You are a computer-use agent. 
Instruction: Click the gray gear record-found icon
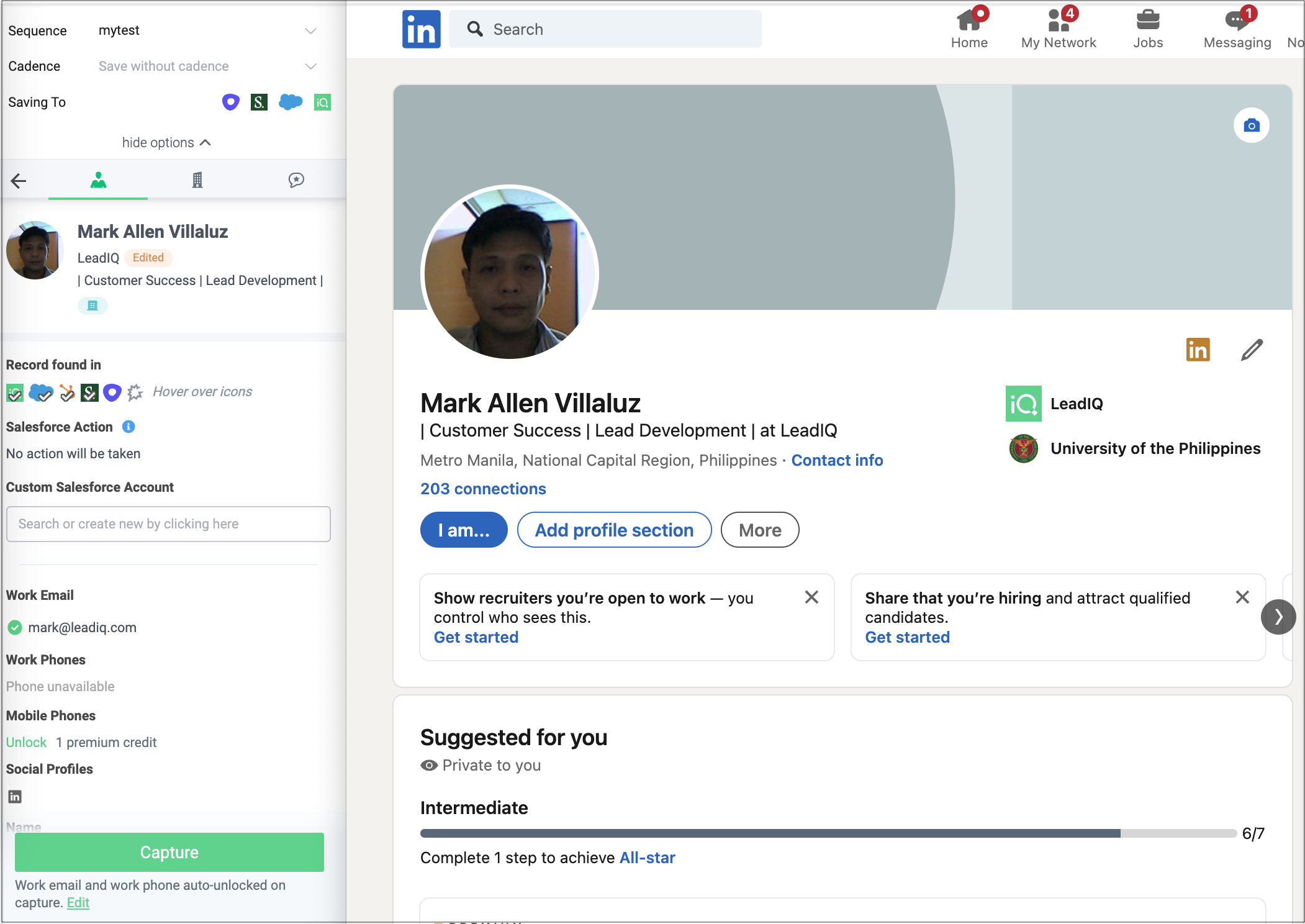coord(135,392)
